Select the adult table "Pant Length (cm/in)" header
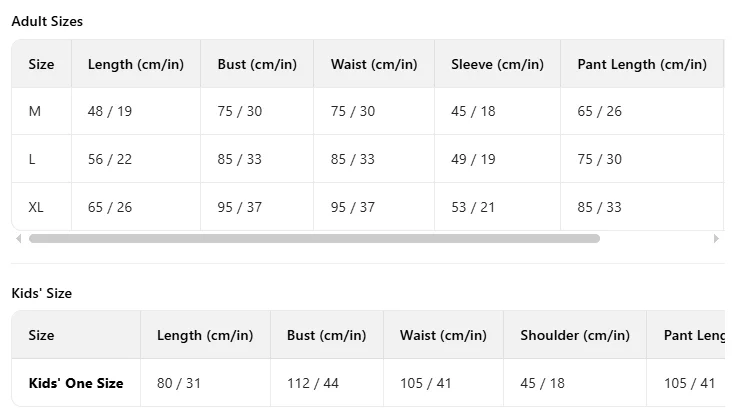Screen dimensions: 732x410 click(x=641, y=64)
